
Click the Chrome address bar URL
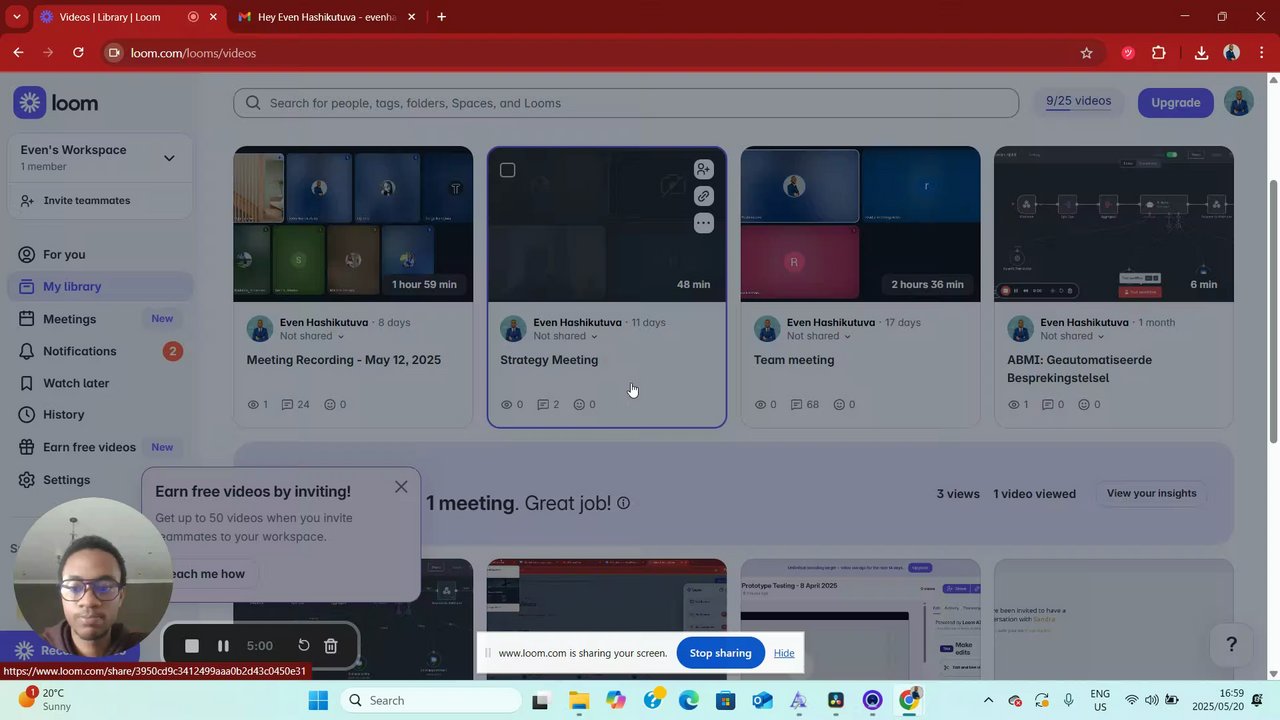click(193, 53)
